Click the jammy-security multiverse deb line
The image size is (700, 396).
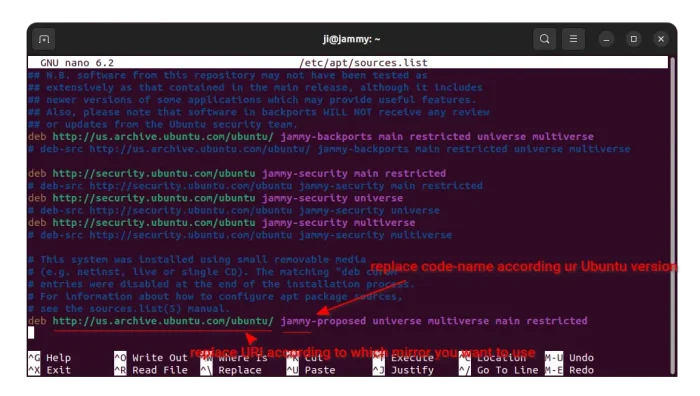click(221, 222)
